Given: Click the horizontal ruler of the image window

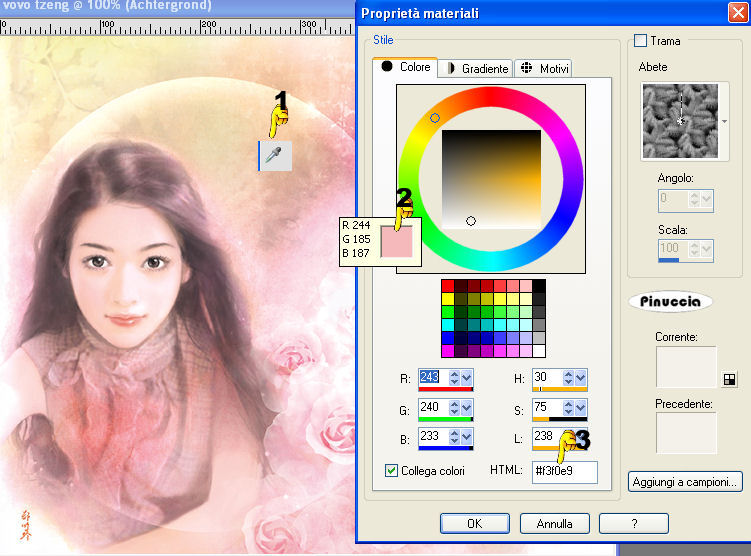Looking at the screenshot, I should click(177, 27).
